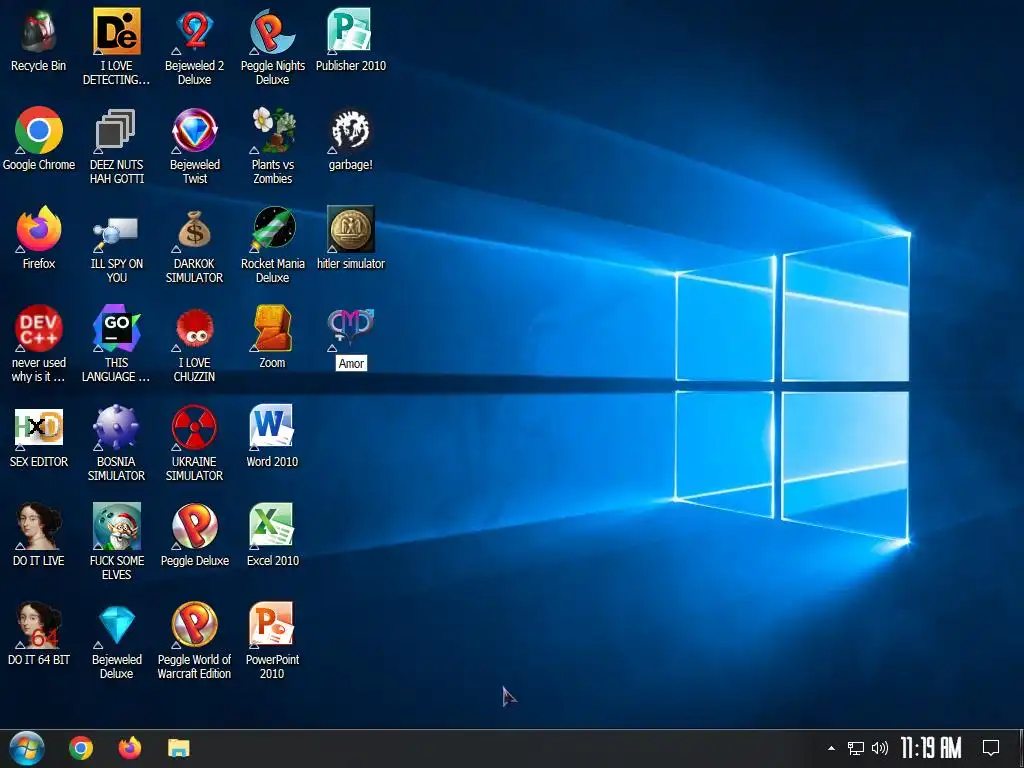This screenshot has height=768, width=1024.
Task: Open the volume speaker tray icon
Action: point(880,748)
